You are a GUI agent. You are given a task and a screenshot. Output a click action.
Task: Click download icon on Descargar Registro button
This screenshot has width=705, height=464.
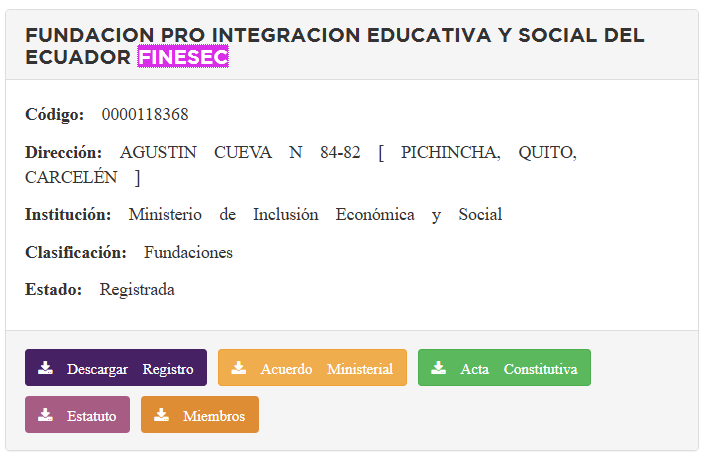coord(46,368)
